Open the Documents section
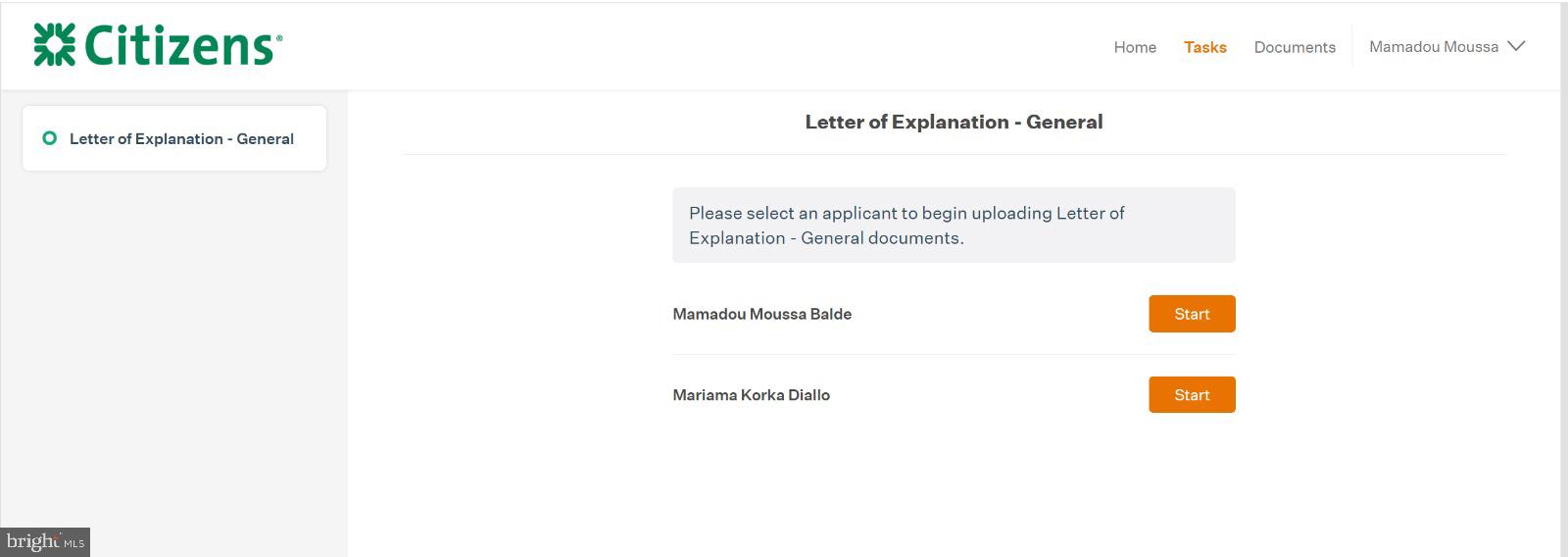 pyautogui.click(x=1295, y=47)
